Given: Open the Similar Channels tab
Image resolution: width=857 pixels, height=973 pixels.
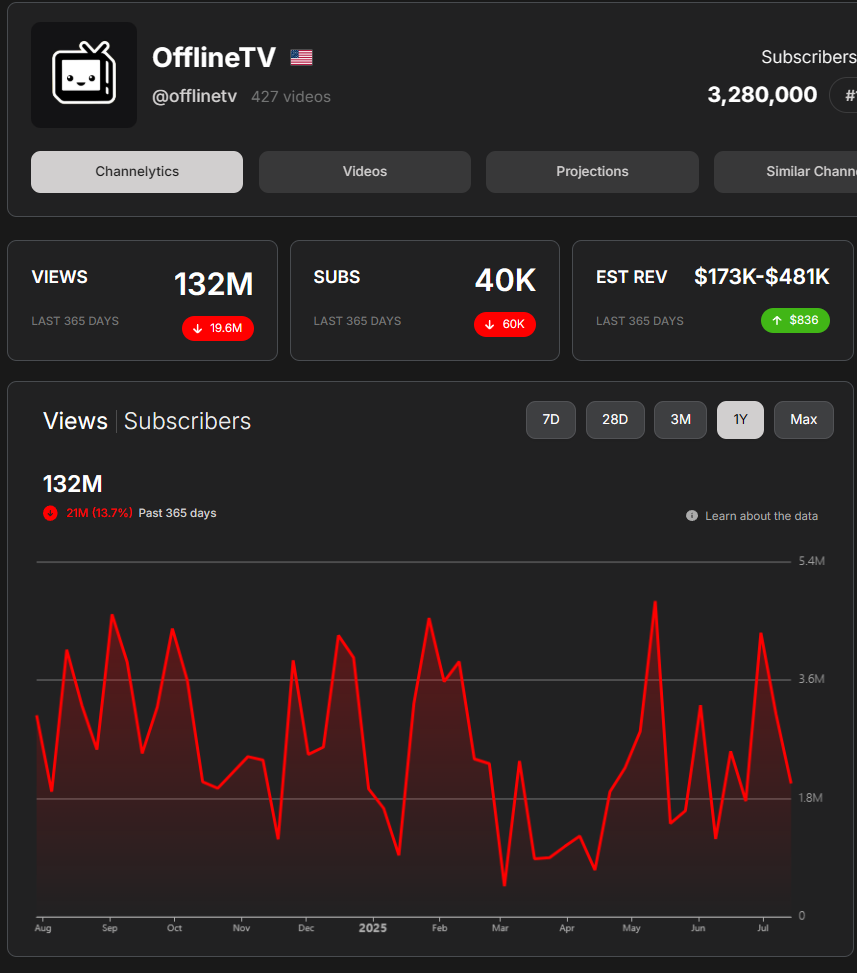Looking at the screenshot, I should point(786,172).
